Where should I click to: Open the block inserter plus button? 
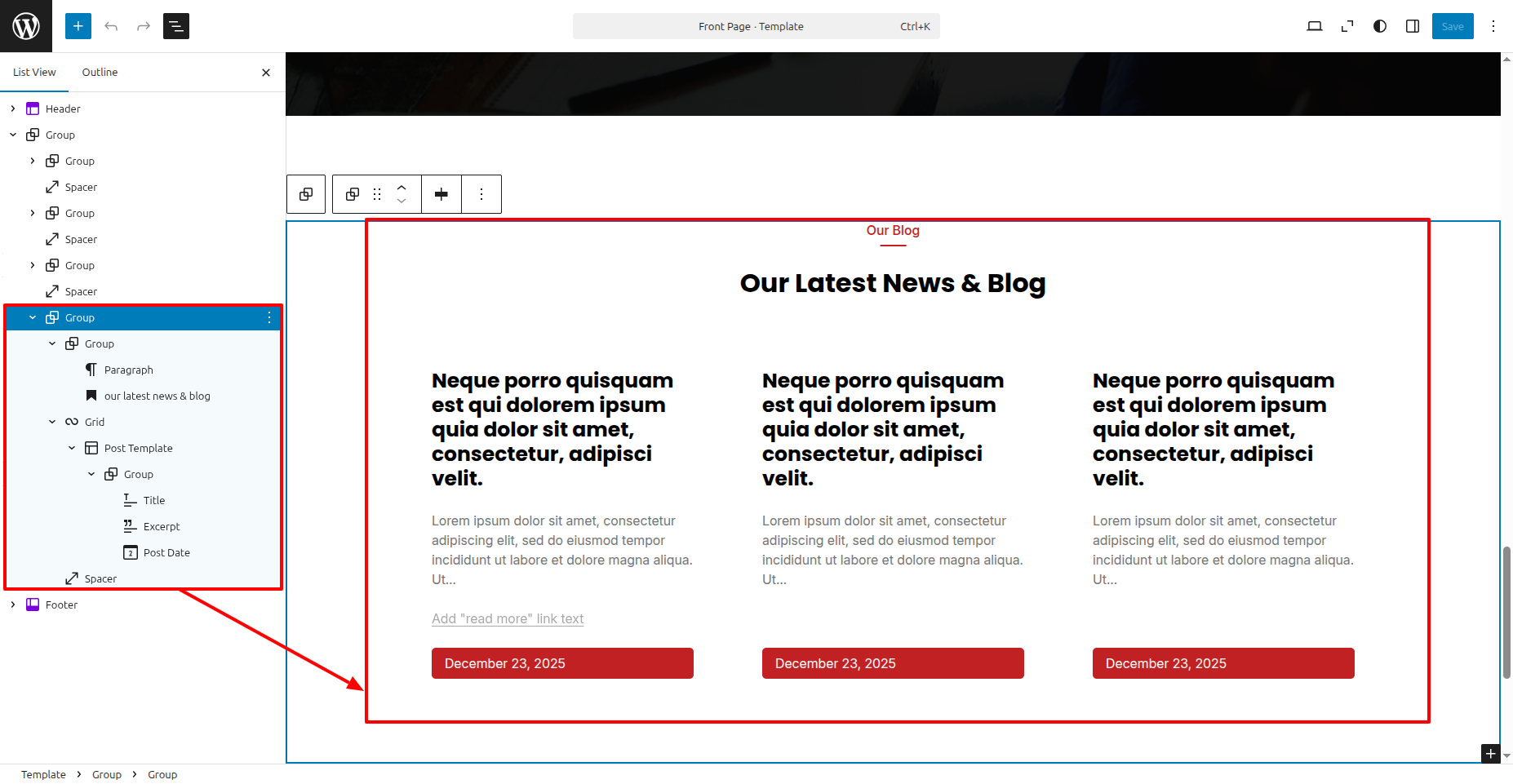(78, 26)
